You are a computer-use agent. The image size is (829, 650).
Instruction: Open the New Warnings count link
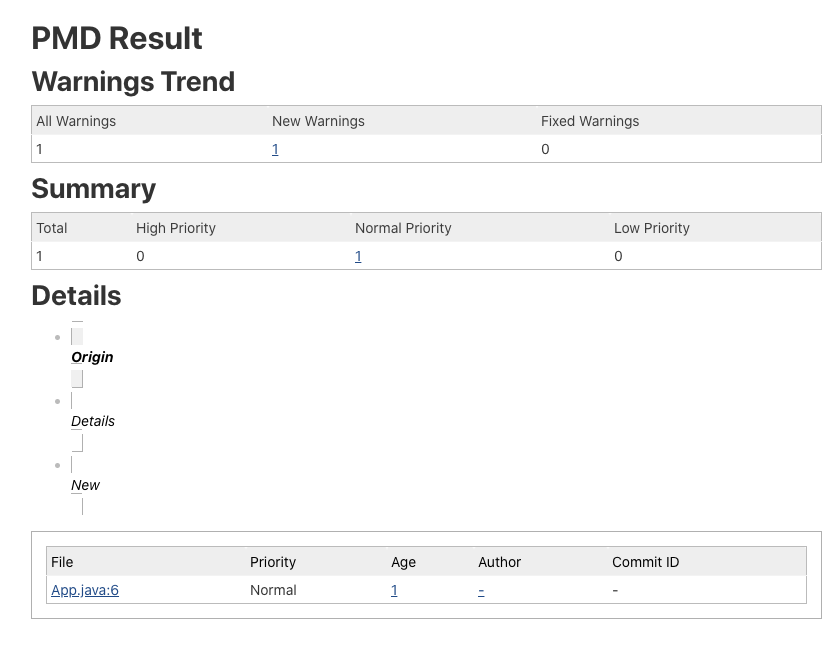pos(275,149)
